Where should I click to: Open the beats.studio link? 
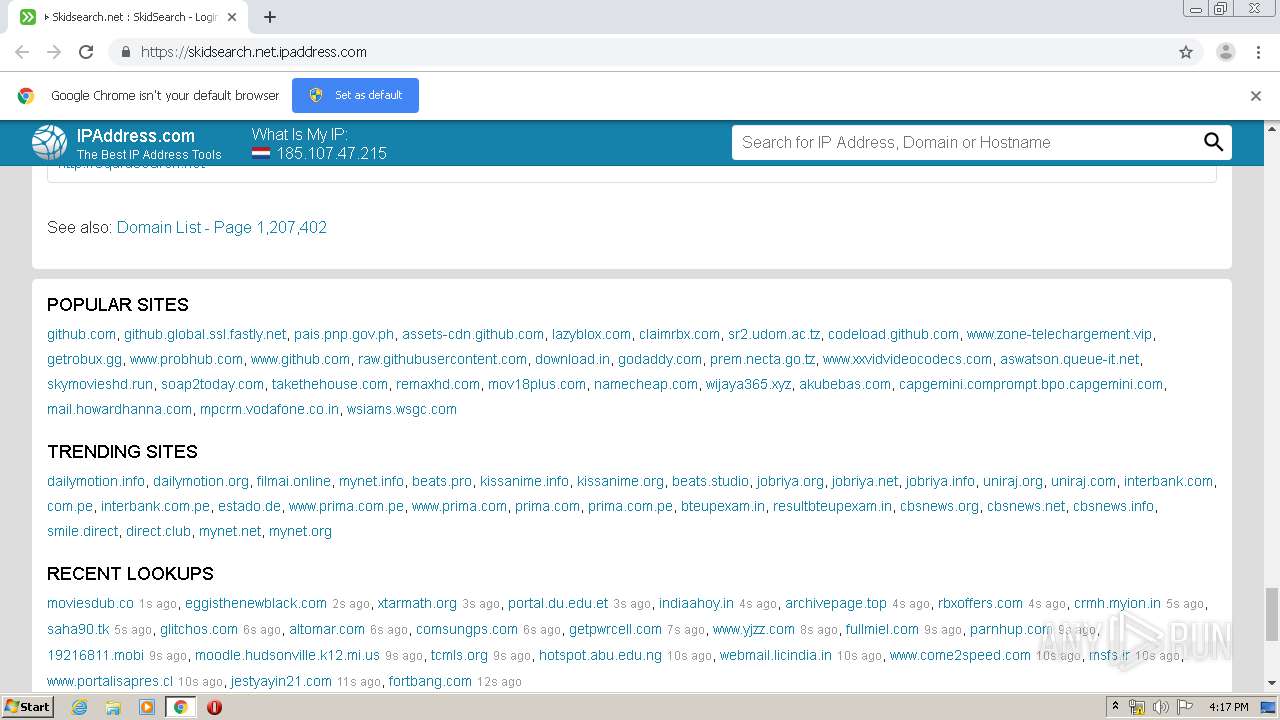[x=710, y=481]
